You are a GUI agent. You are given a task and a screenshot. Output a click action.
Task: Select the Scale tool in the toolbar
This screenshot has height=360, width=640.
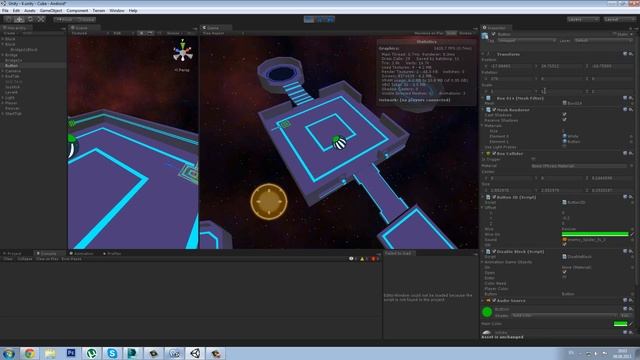tap(41, 19)
